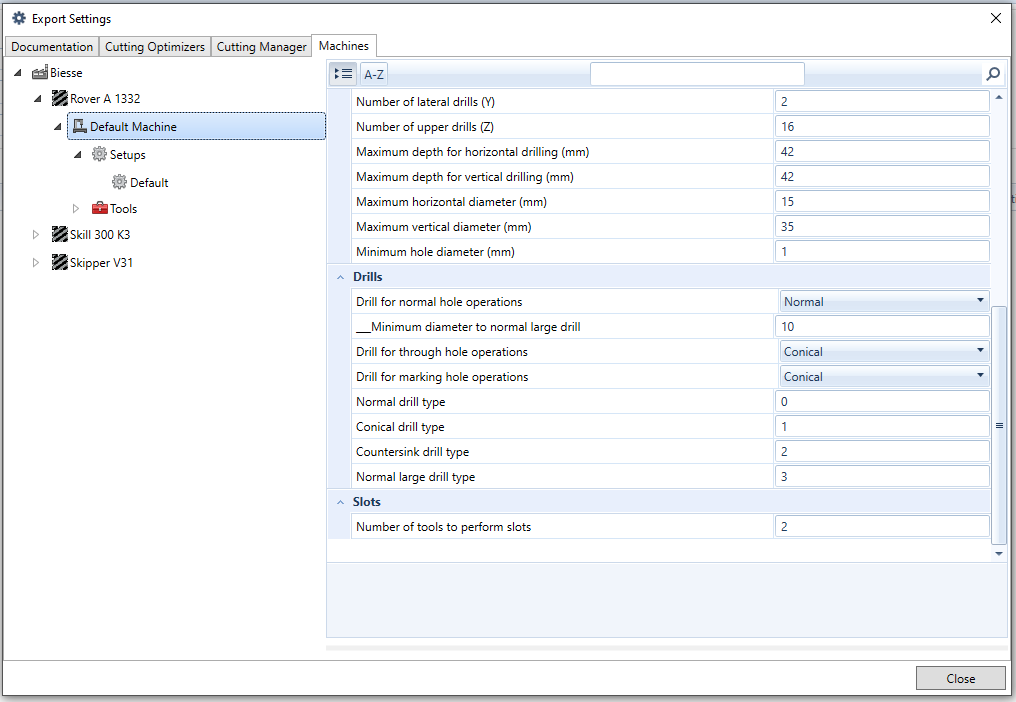Screen dimensions: 1016x702
Task: Click the scrollbar down arrow
Action: (x=999, y=554)
